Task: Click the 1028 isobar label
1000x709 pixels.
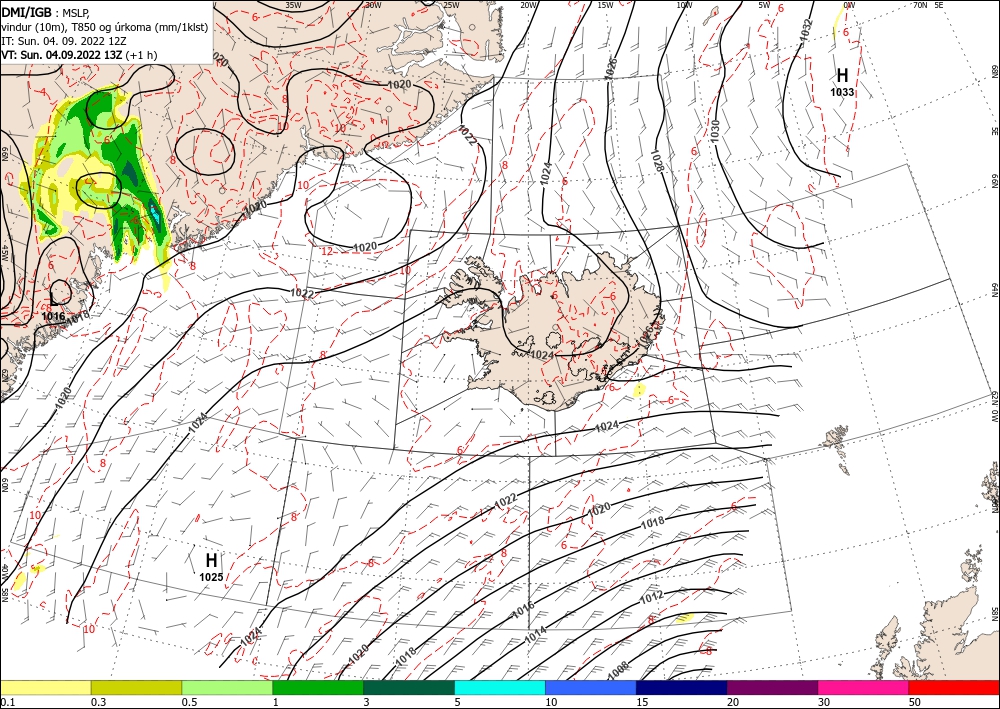Action: pos(658,161)
